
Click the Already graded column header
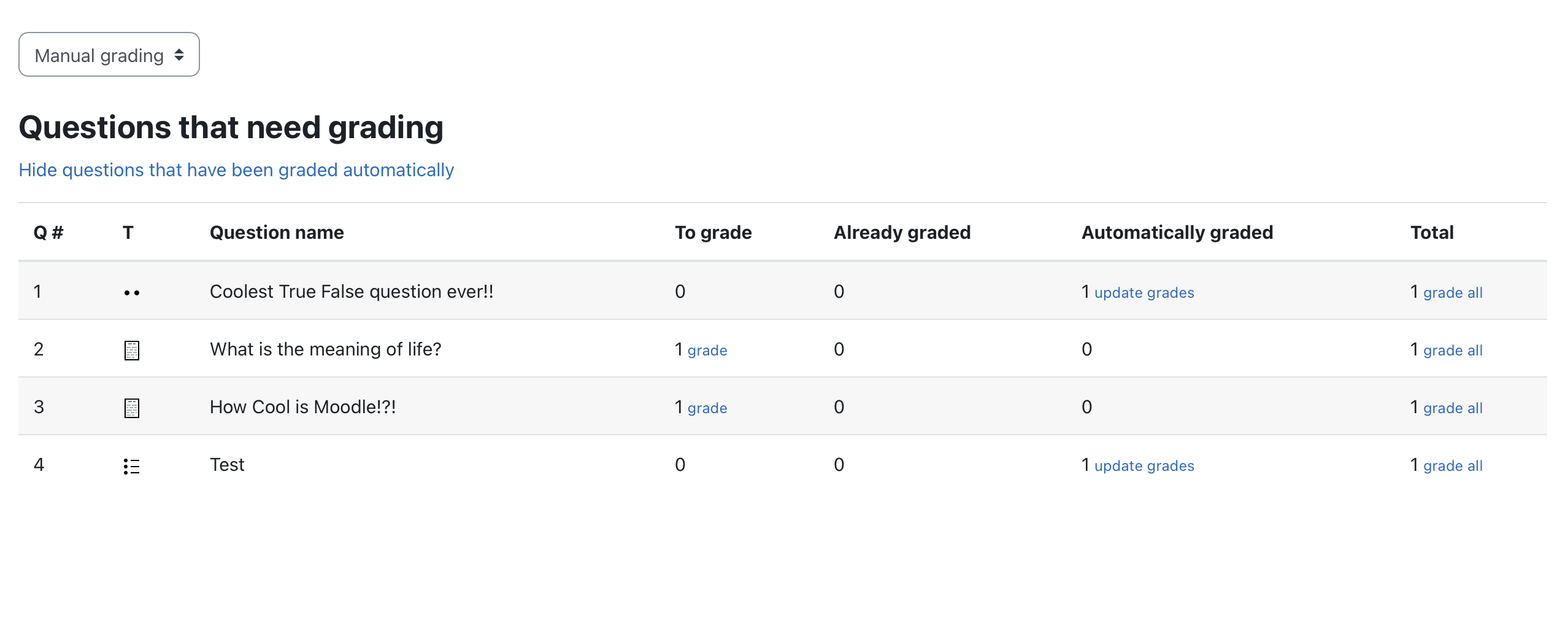(x=902, y=233)
